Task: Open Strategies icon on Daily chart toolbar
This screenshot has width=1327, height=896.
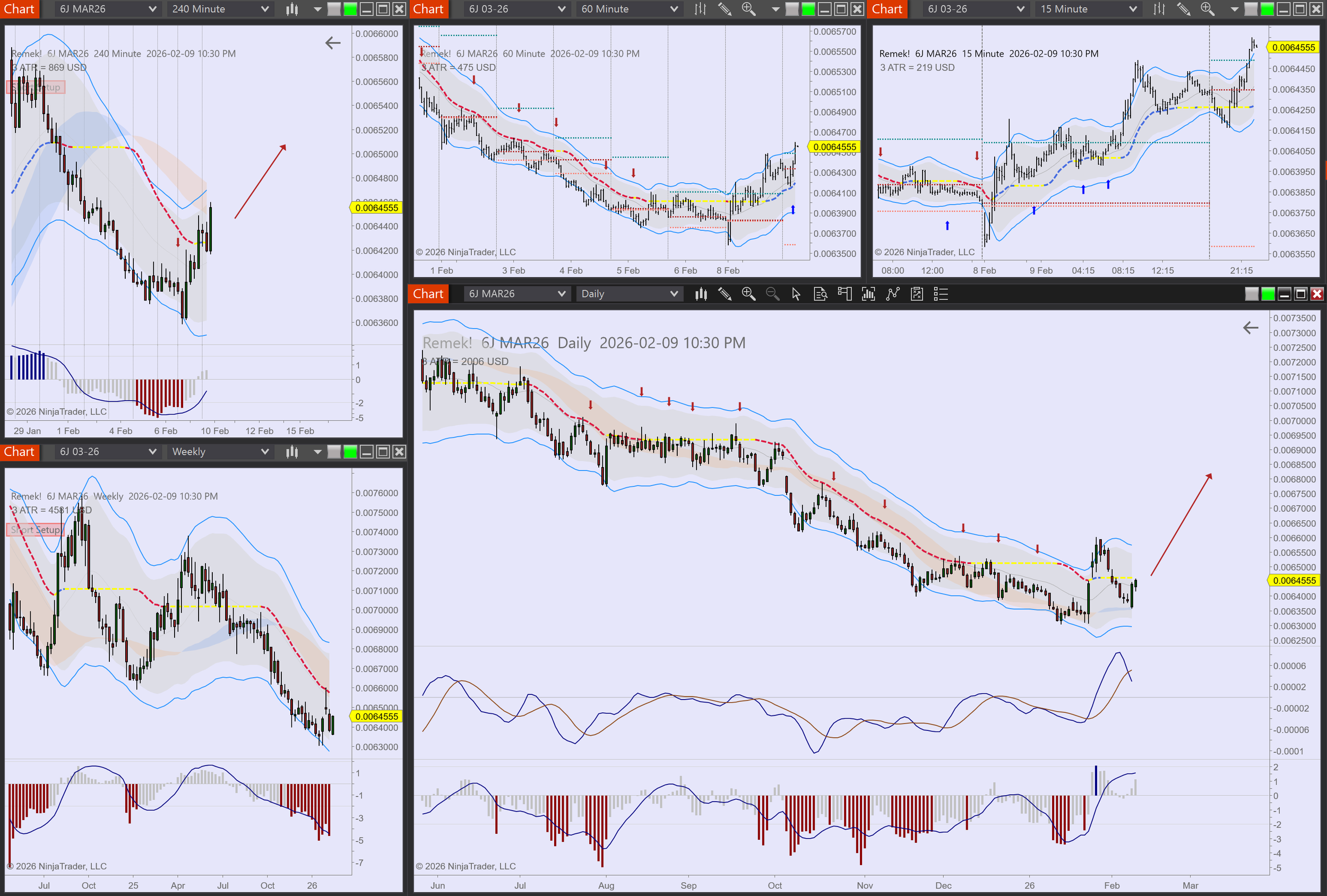Action: point(892,294)
